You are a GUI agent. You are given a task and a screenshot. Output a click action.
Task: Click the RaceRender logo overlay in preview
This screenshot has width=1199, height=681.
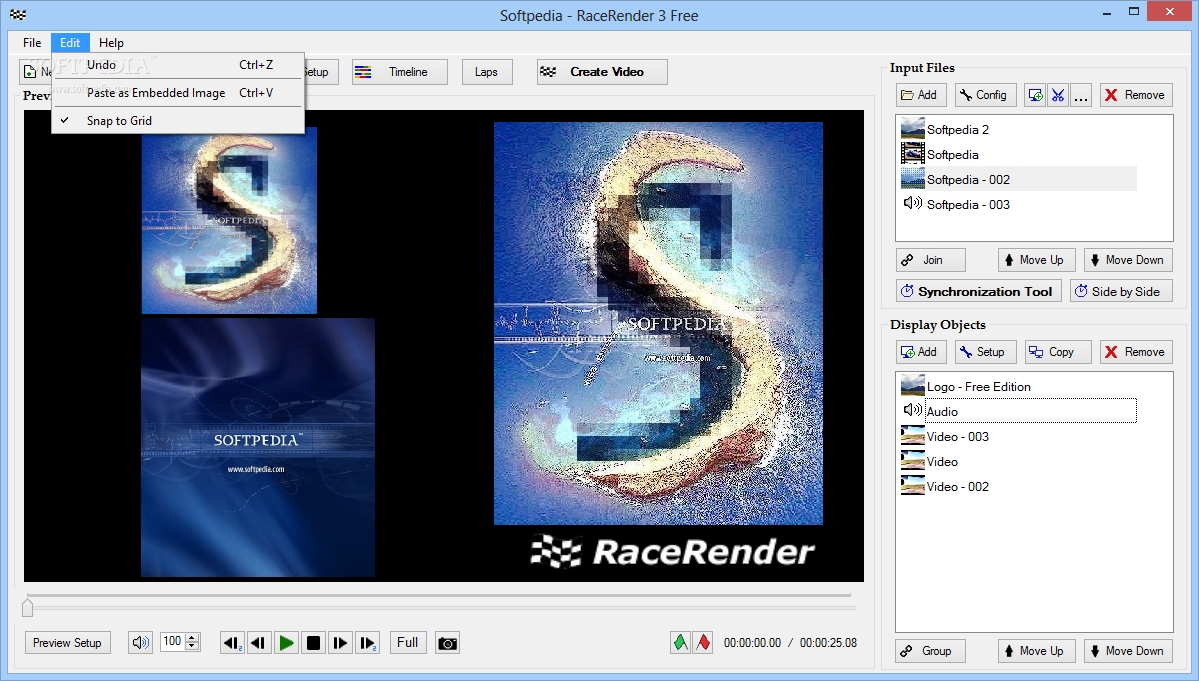pos(673,552)
